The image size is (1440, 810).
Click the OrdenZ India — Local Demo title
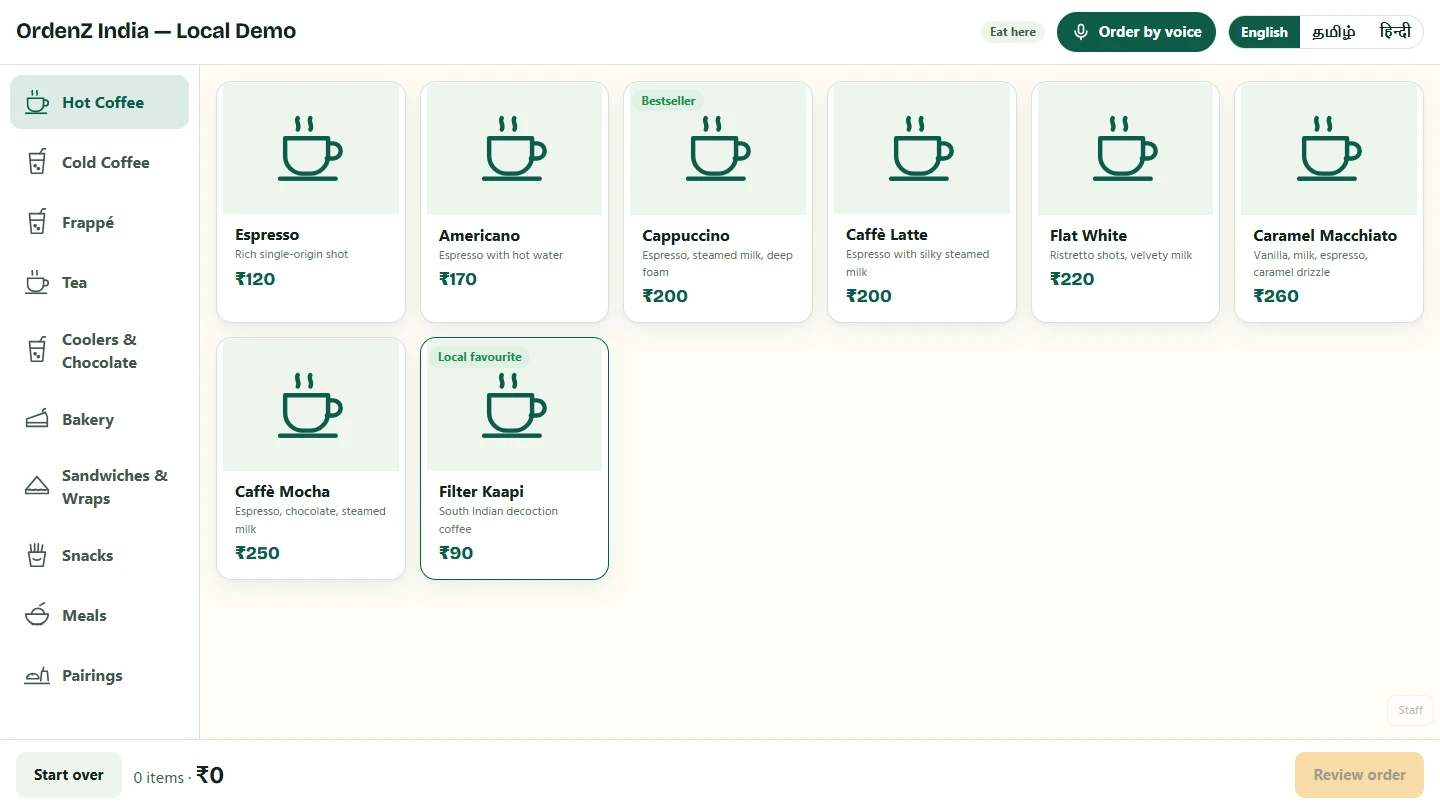(x=156, y=31)
